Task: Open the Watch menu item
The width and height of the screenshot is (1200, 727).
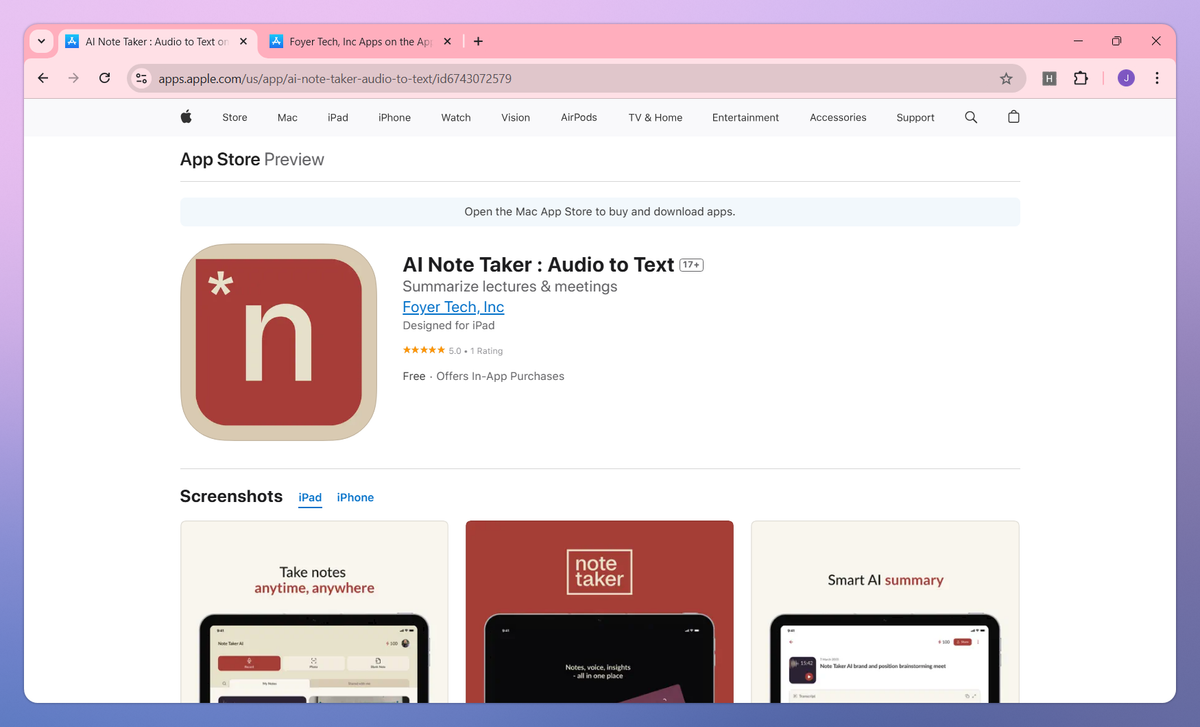Action: pyautogui.click(x=456, y=118)
